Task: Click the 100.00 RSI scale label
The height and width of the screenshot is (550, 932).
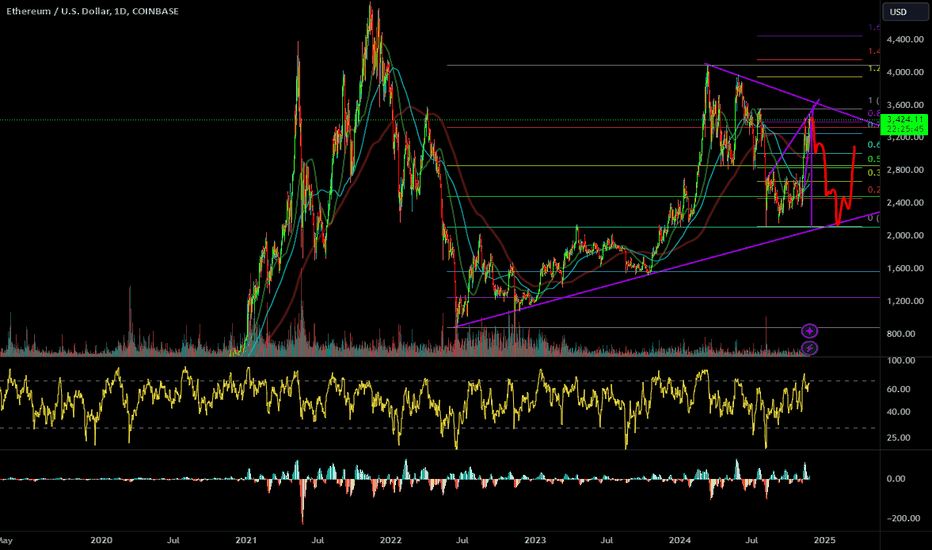Action: pos(900,361)
